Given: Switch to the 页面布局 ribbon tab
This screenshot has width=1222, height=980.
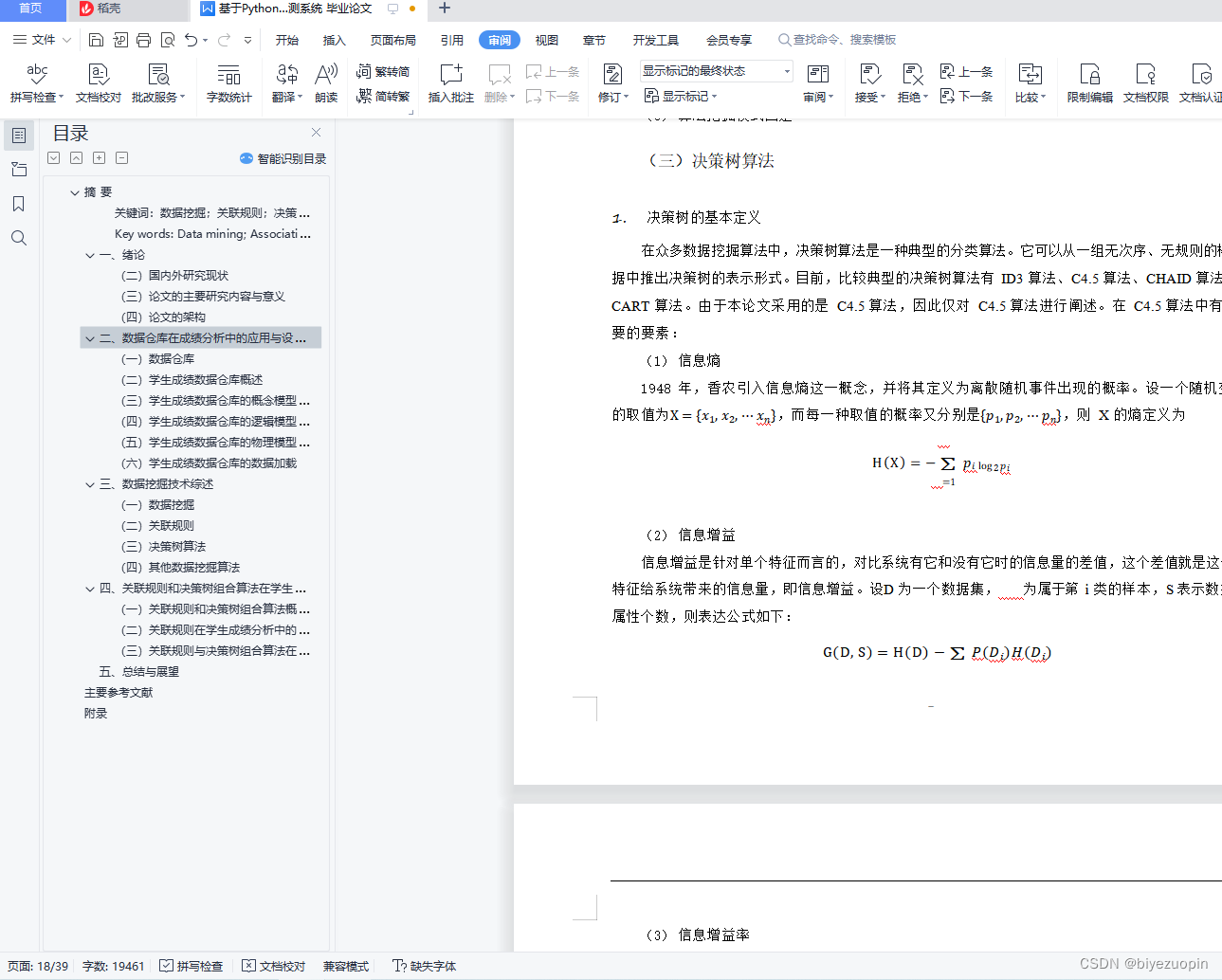Looking at the screenshot, I should [x=393, y=40].
